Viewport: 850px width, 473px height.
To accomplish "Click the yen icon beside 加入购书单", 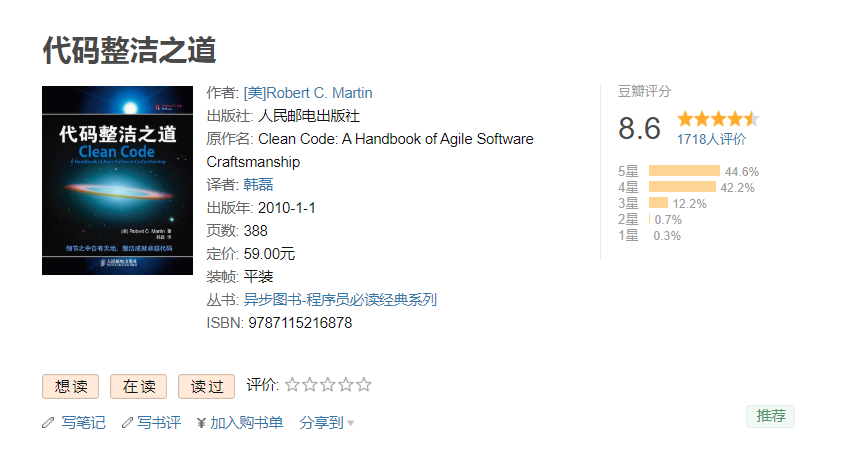I will (201, 423).
